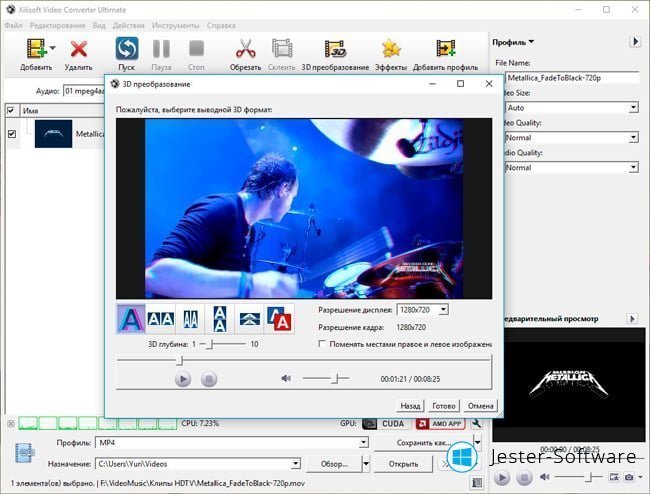Click the profile film icon at bottom left

pyautogui.click(x=25, y=453)
